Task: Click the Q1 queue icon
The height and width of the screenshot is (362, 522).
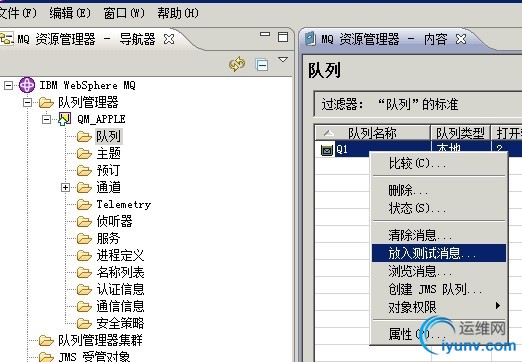Action: pyautogui.click(x=327, y=150)
